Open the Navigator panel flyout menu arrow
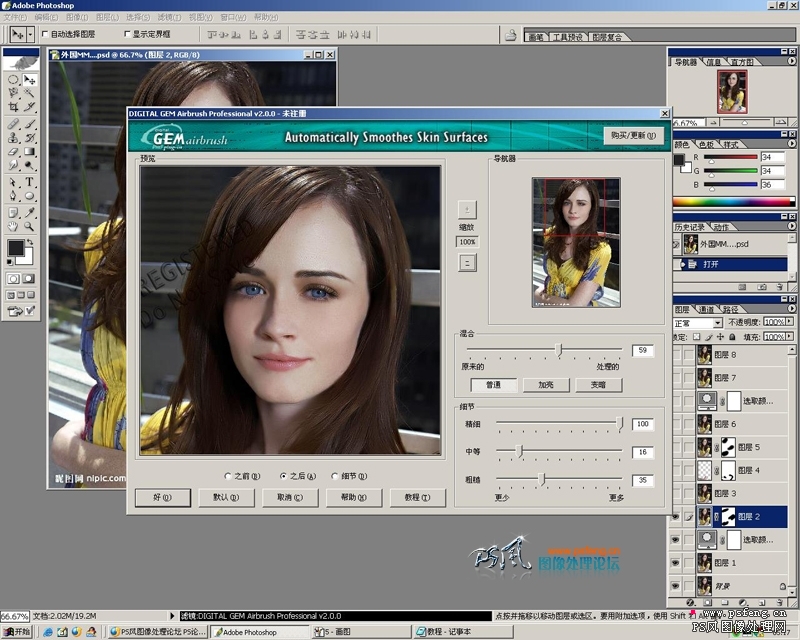The image size is (800, 640). click(792, 61)
